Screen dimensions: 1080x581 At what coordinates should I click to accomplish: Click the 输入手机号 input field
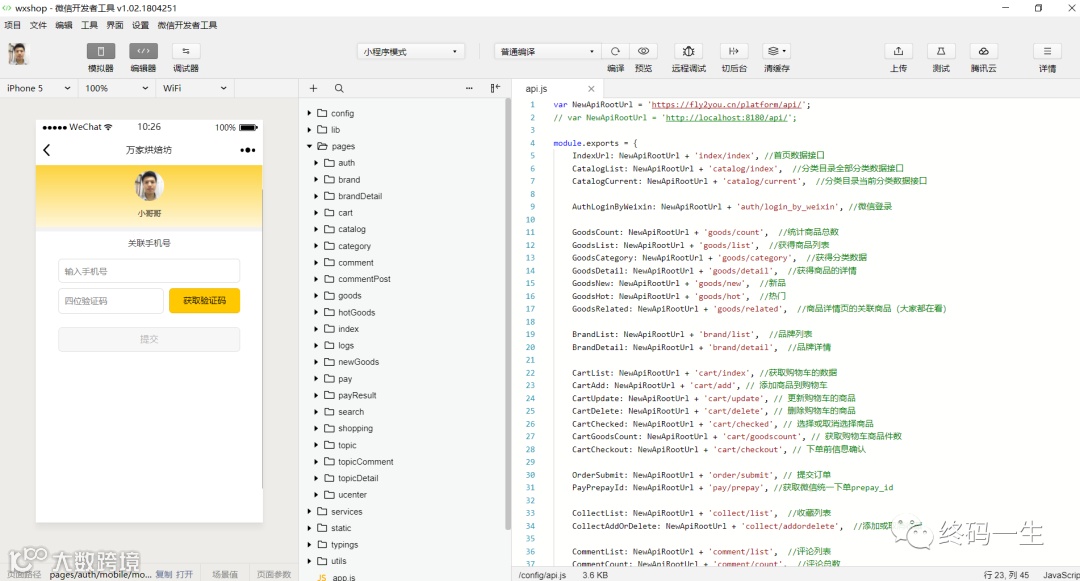pyautogui.click(x=149, y=271)
